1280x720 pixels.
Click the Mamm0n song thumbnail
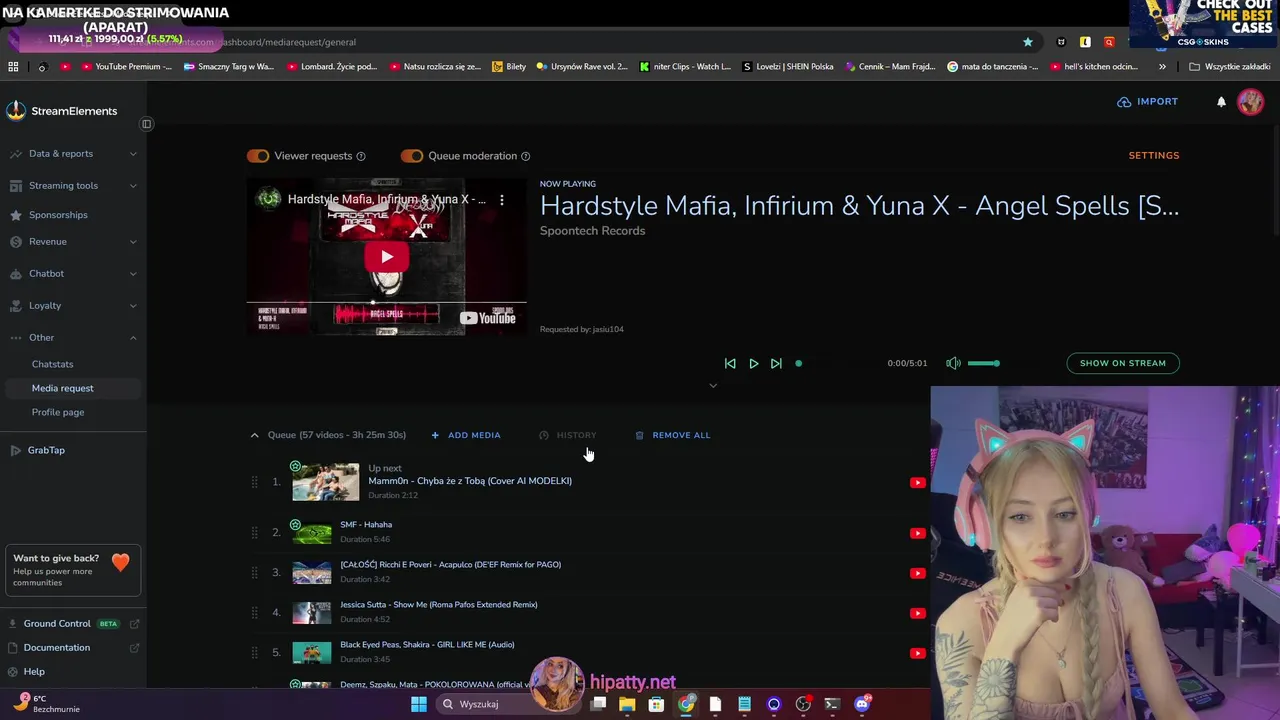(325, 482)
